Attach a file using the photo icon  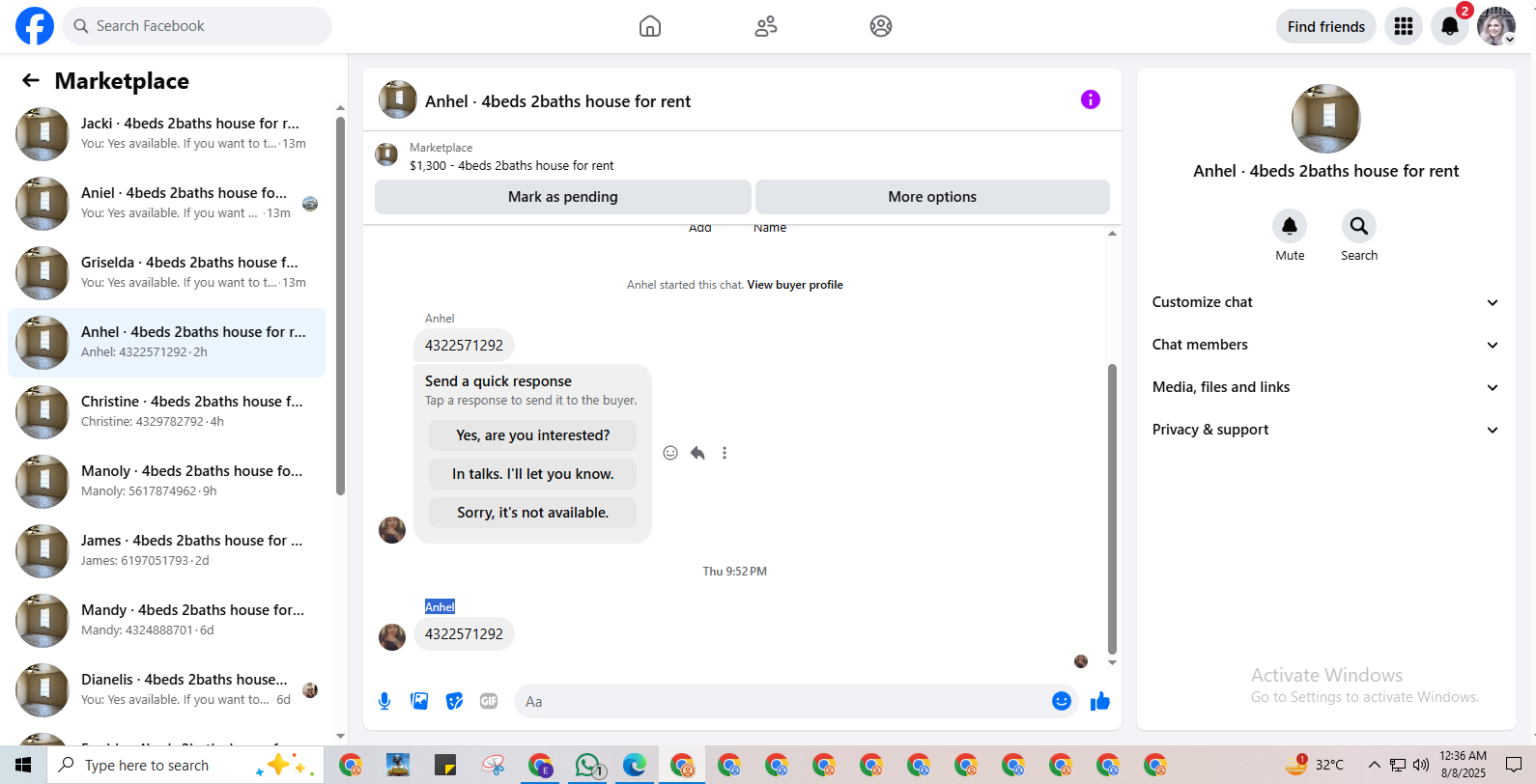click(419, 701)
